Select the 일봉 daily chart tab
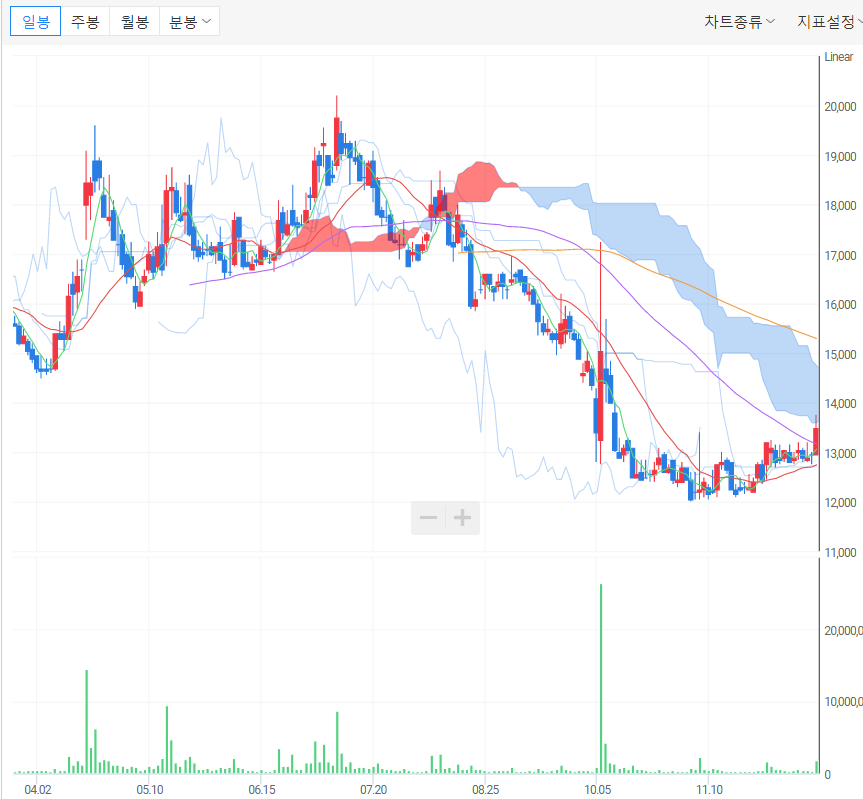Screen dimensions: 863x799 click(x=36, y=21)
